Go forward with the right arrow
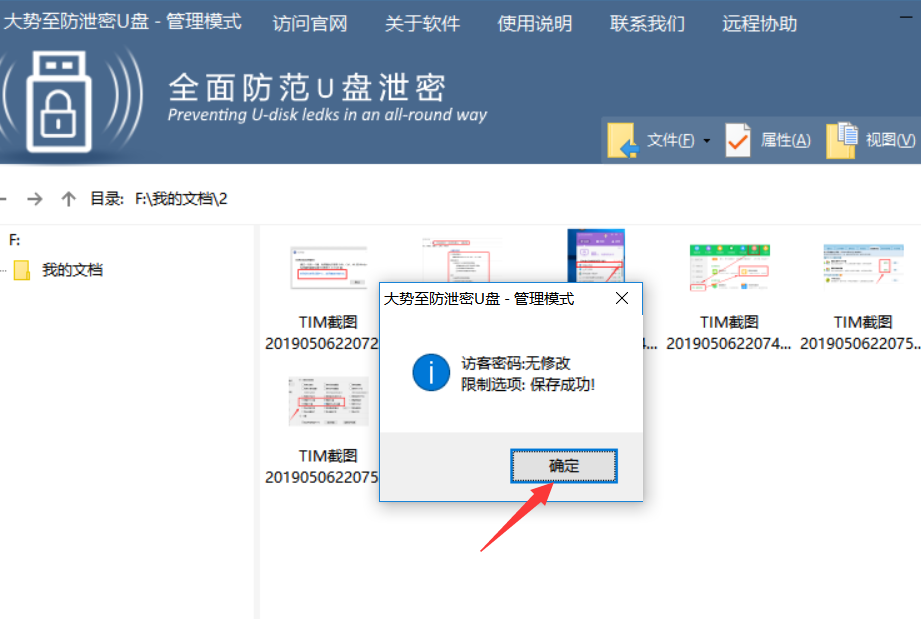Screen dimensions: 921x619 click(x=35, y=199)
